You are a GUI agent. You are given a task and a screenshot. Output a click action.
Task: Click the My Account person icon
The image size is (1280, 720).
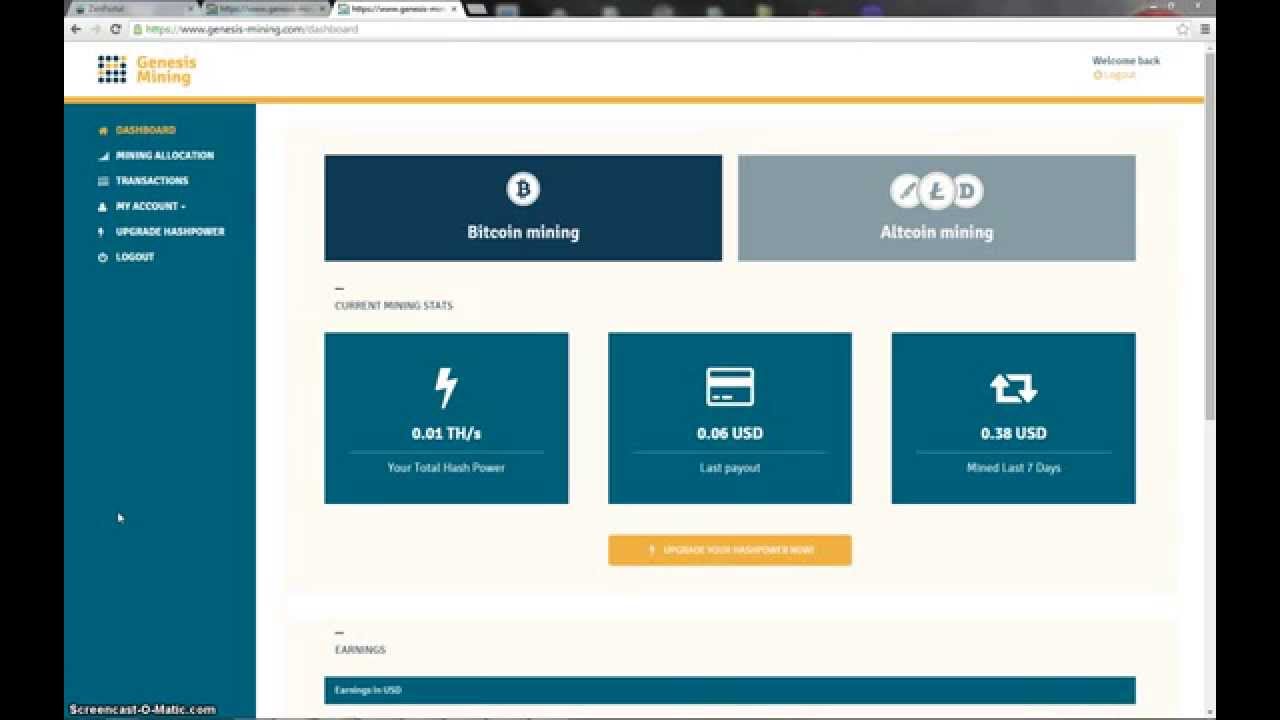(x=102, y=207)
